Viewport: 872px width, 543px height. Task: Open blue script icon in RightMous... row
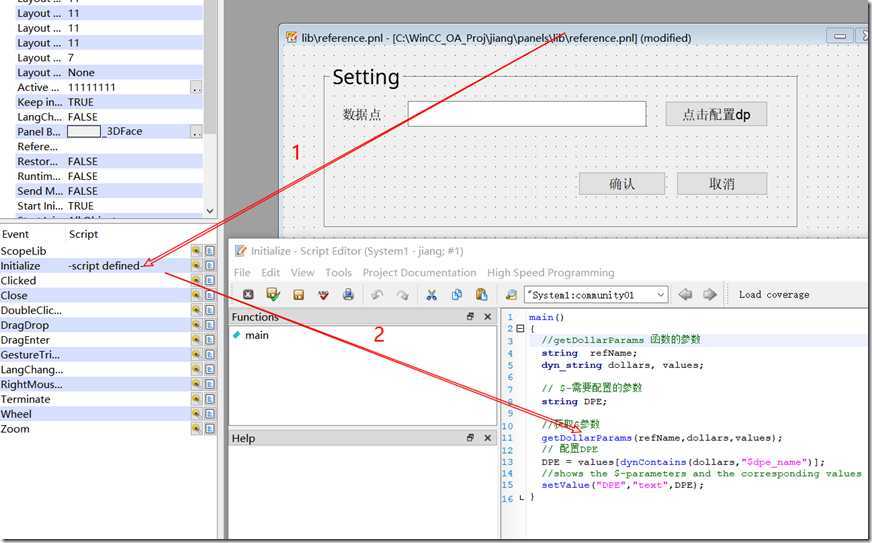tap(210, 384)
